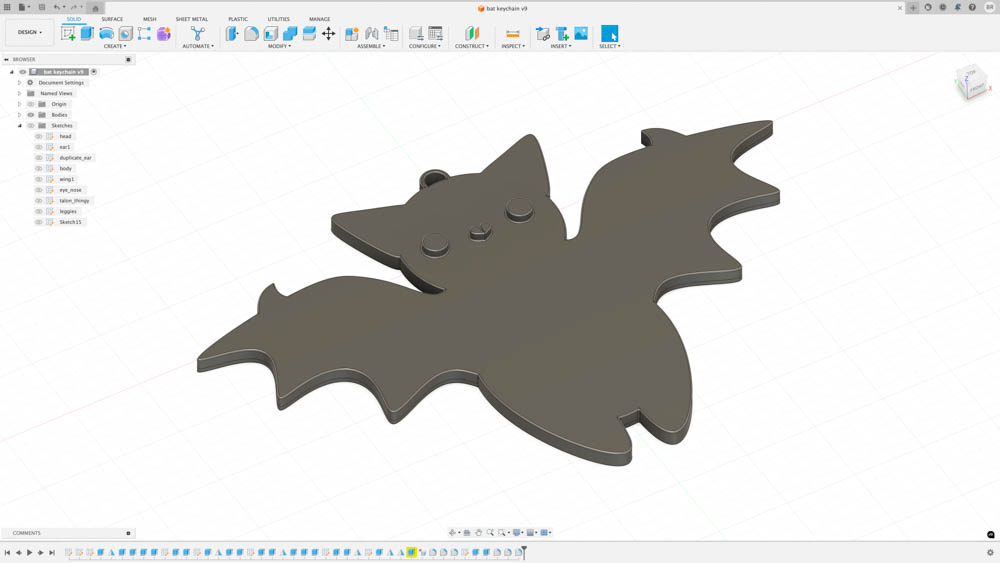Image resolution: width=1000 pixels, height=563 pixels.
Task: Switch to the Surface tab
Action: (x=112, y=19)
